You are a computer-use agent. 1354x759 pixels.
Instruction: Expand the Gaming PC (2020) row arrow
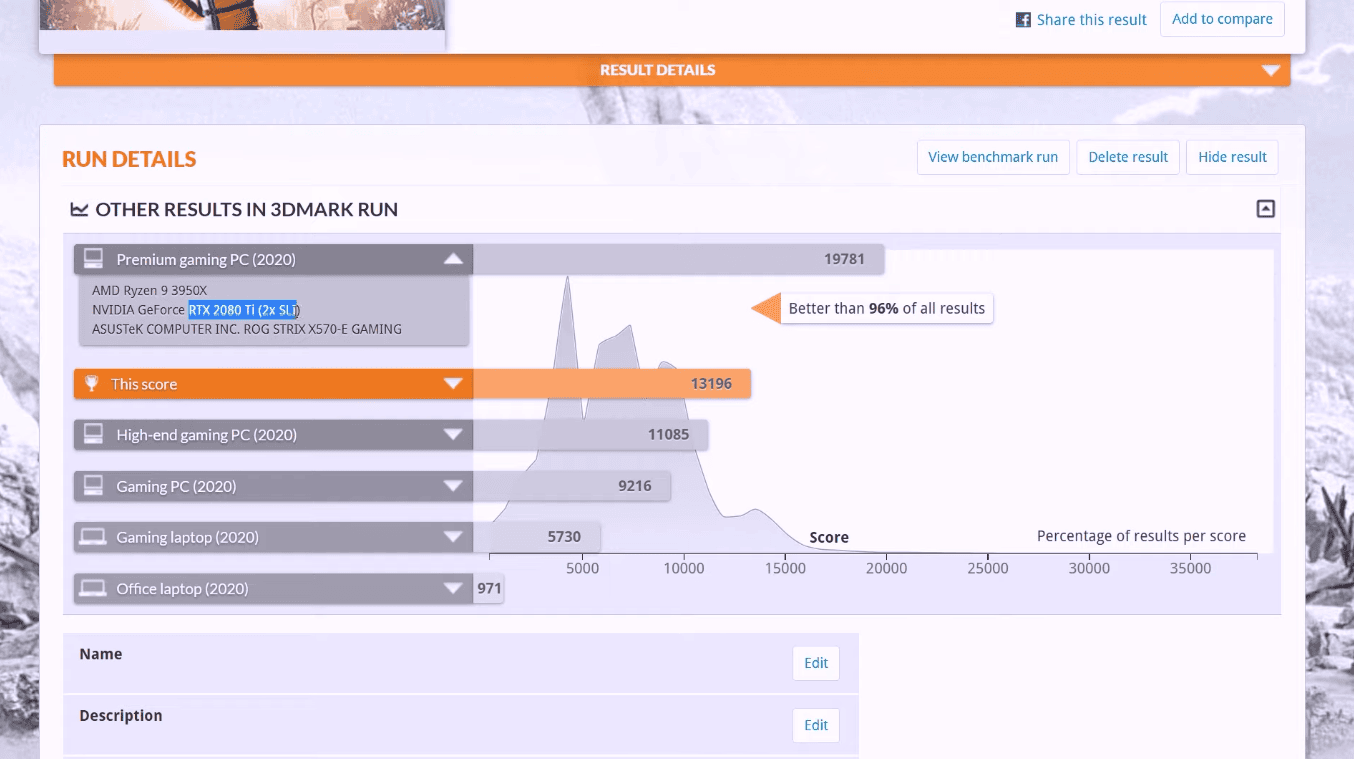(x=454, y=487)
